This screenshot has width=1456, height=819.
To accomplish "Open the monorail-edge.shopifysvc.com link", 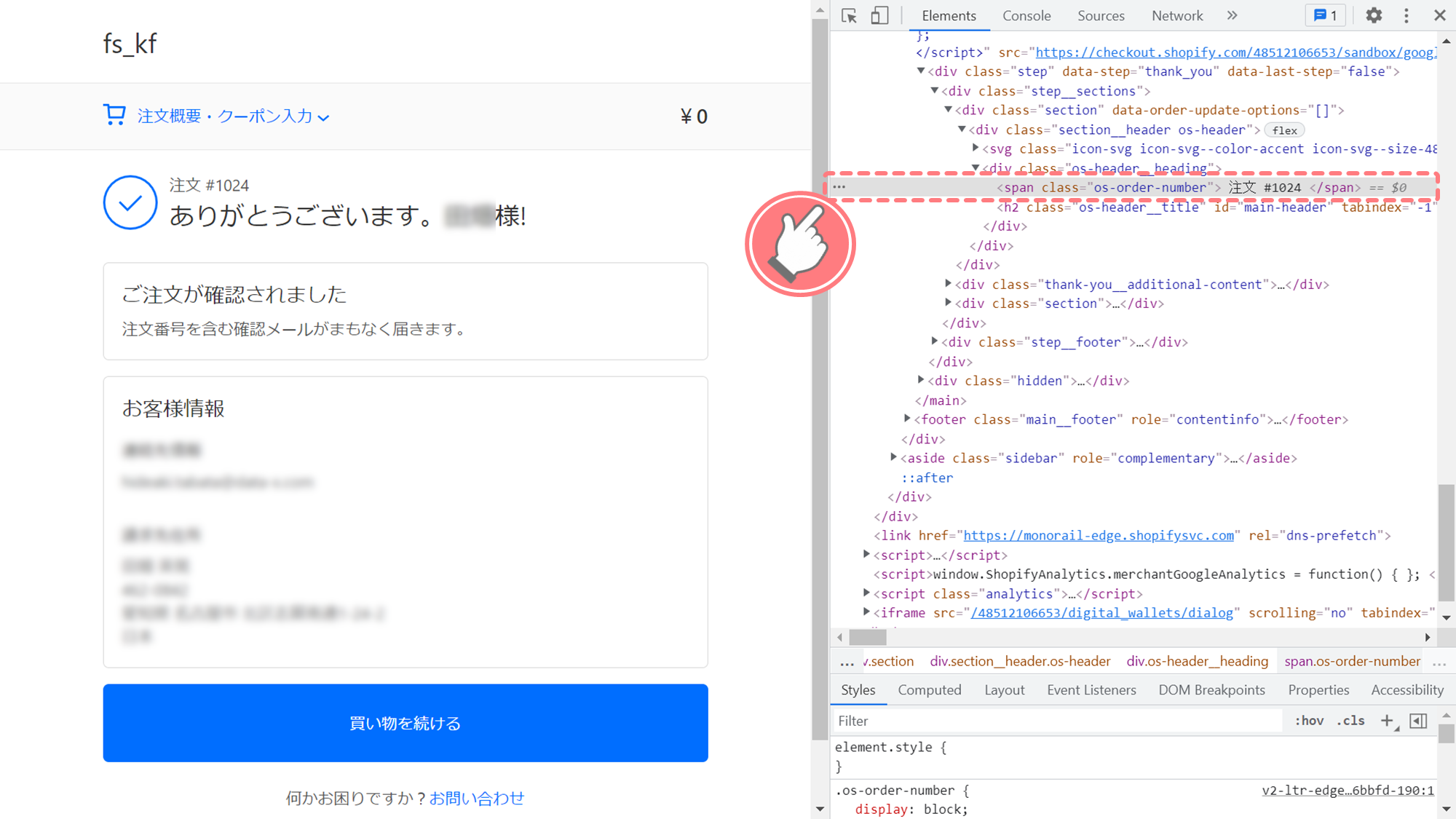I will [1099, 536].
